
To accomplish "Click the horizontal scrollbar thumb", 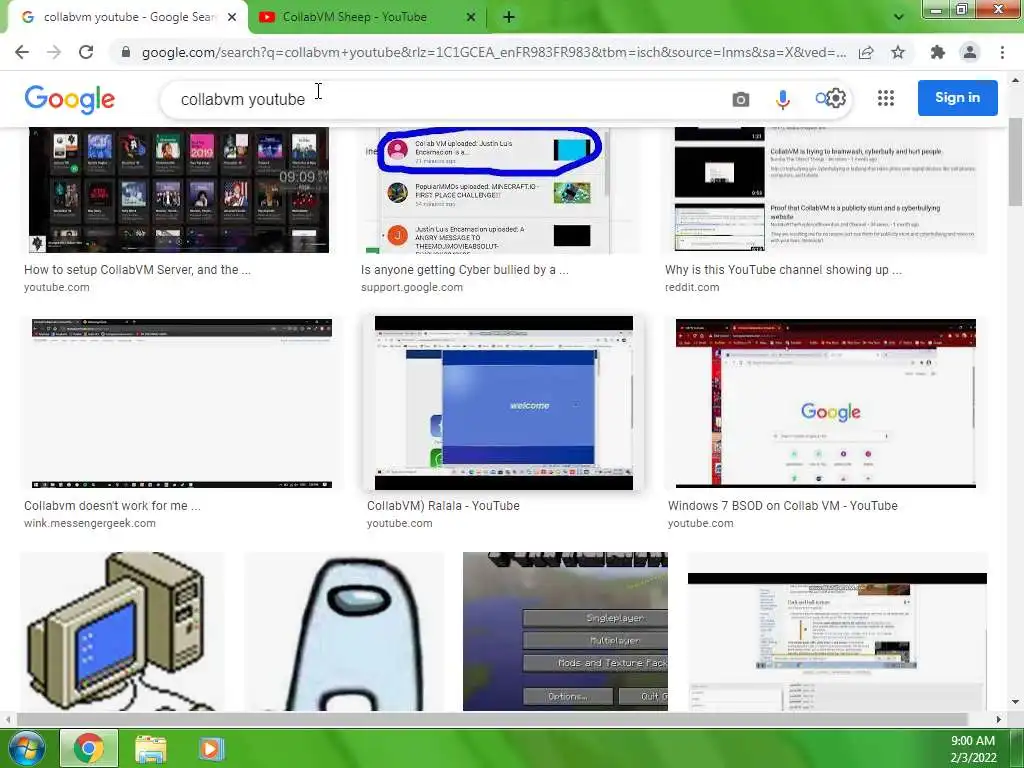I will 491,719.
